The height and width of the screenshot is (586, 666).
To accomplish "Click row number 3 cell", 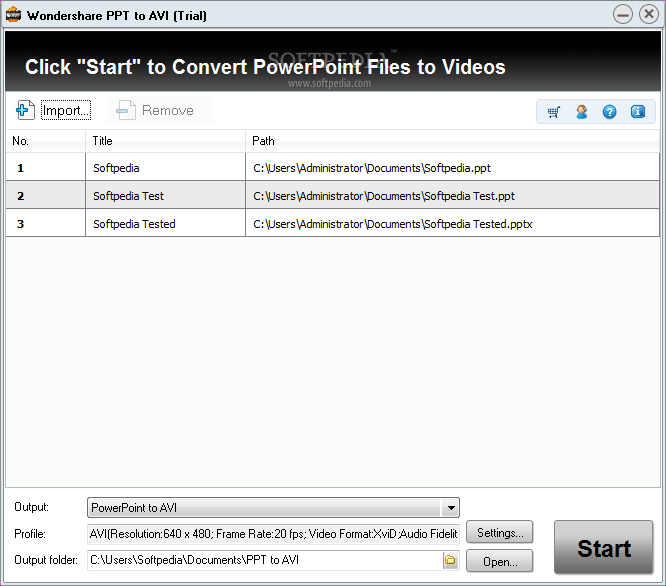I will coord(45,224).
